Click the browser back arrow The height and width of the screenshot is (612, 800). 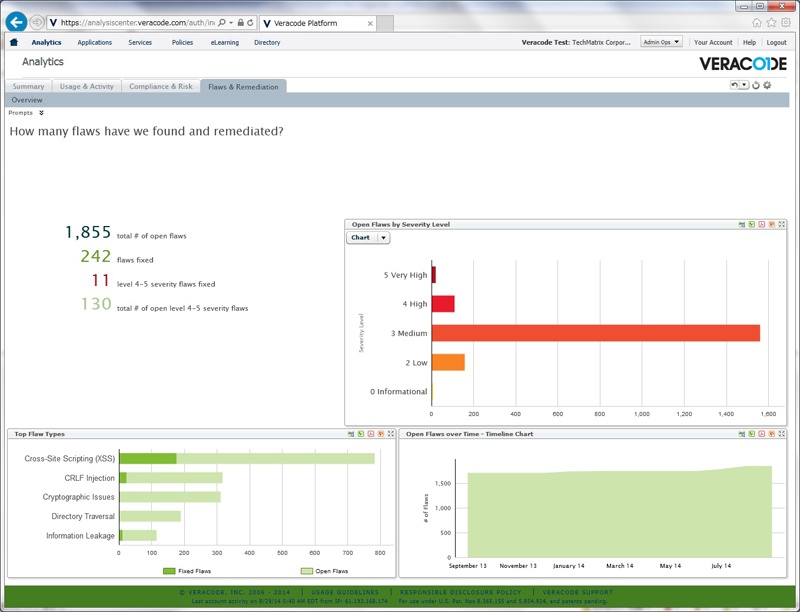pyautogui.click(x=16, y=22)
